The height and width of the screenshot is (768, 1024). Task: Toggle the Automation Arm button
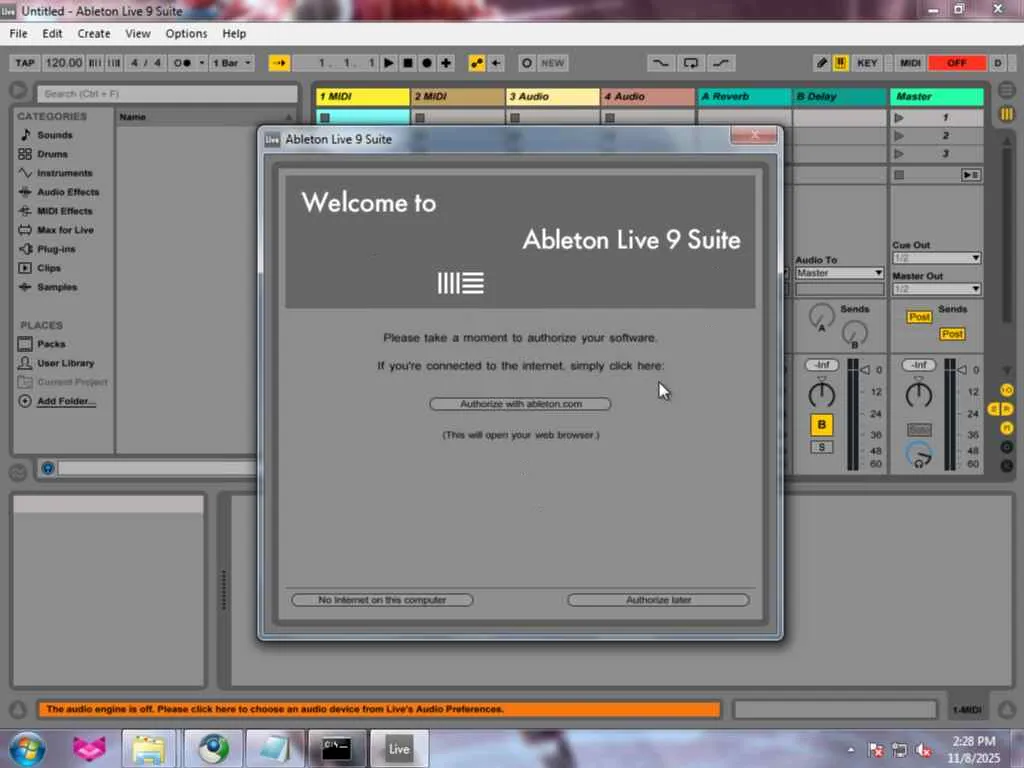coord(477,63)
